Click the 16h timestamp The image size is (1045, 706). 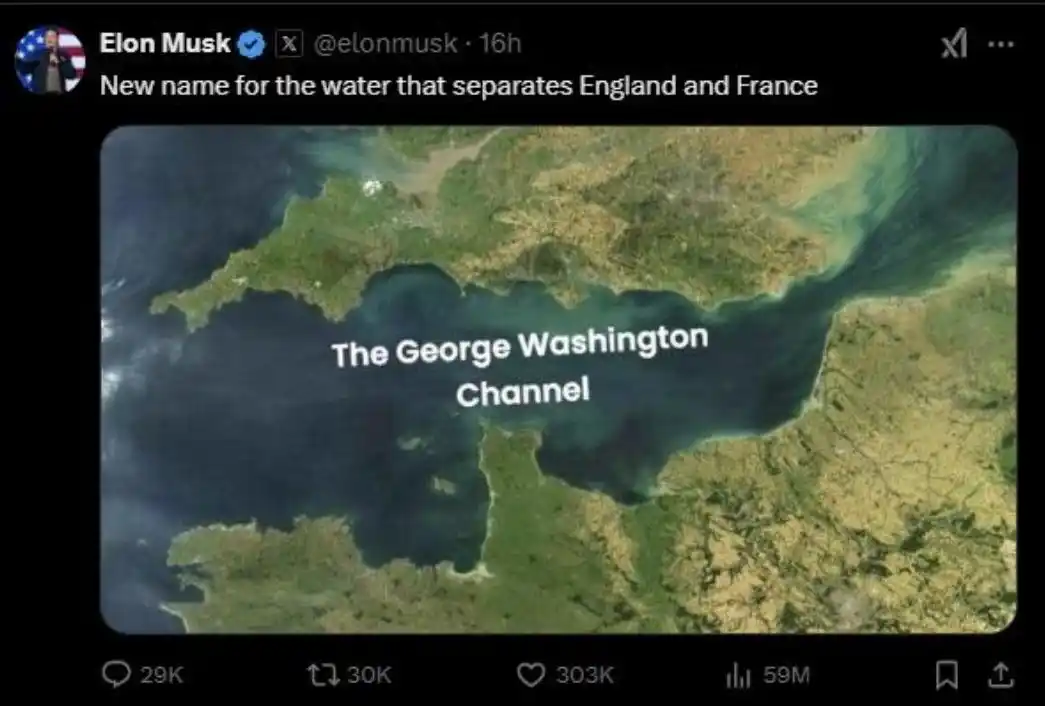click(500, 43)
